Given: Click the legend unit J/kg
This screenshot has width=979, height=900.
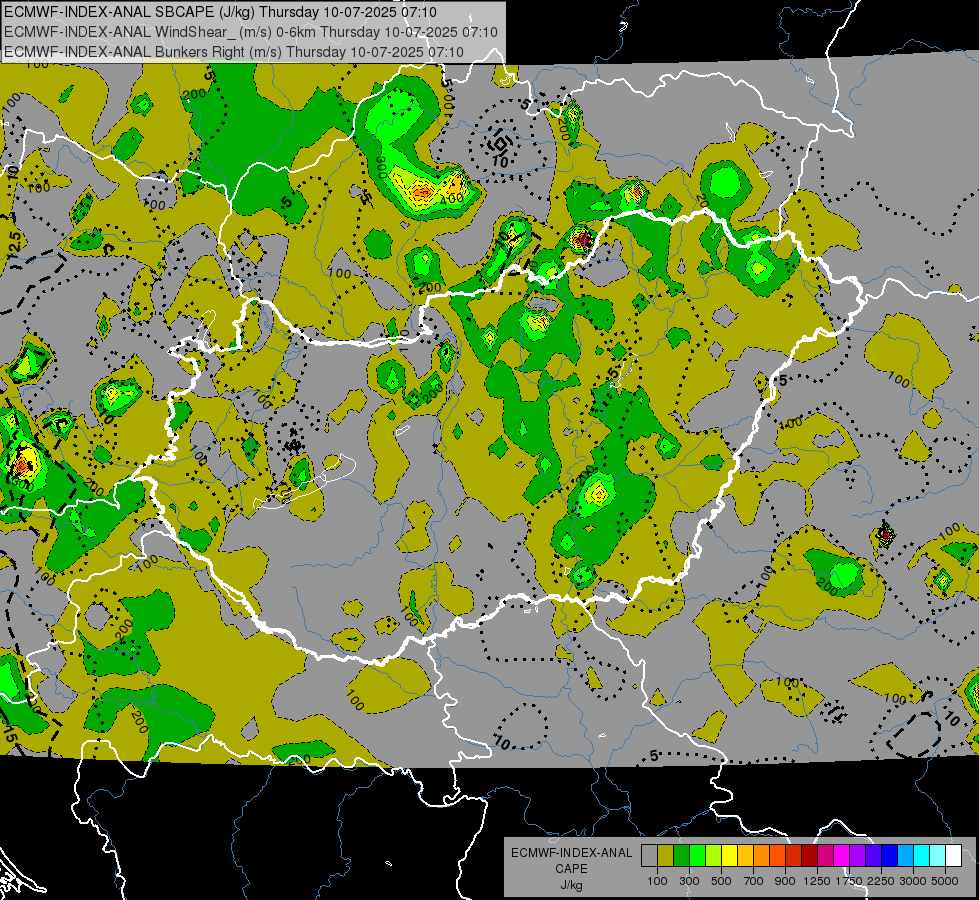Looking at the screenshot, I should coord(571,885).
